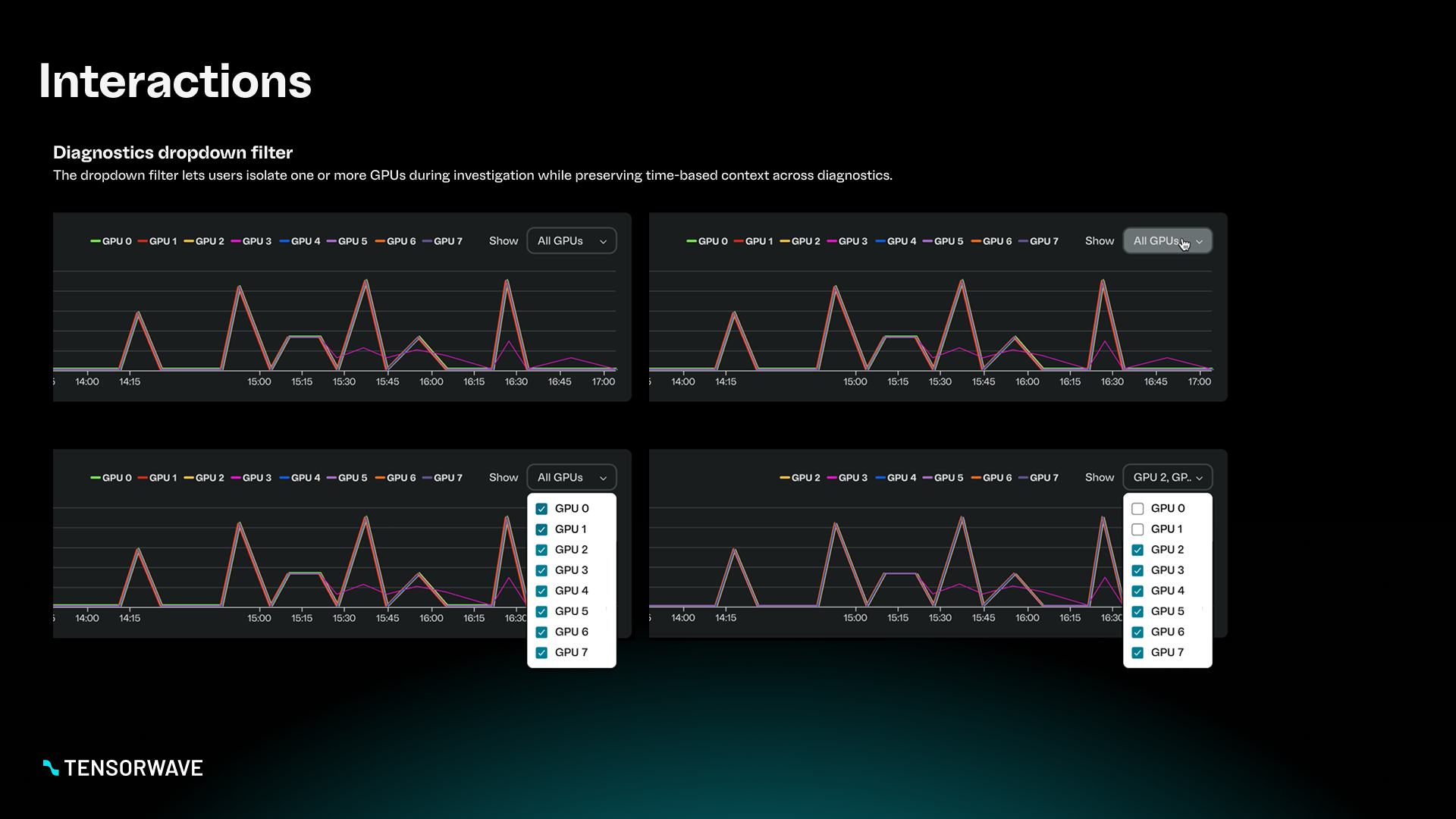
Task: Click the TensorWave logo icon
Action: (x=51, y=767)
